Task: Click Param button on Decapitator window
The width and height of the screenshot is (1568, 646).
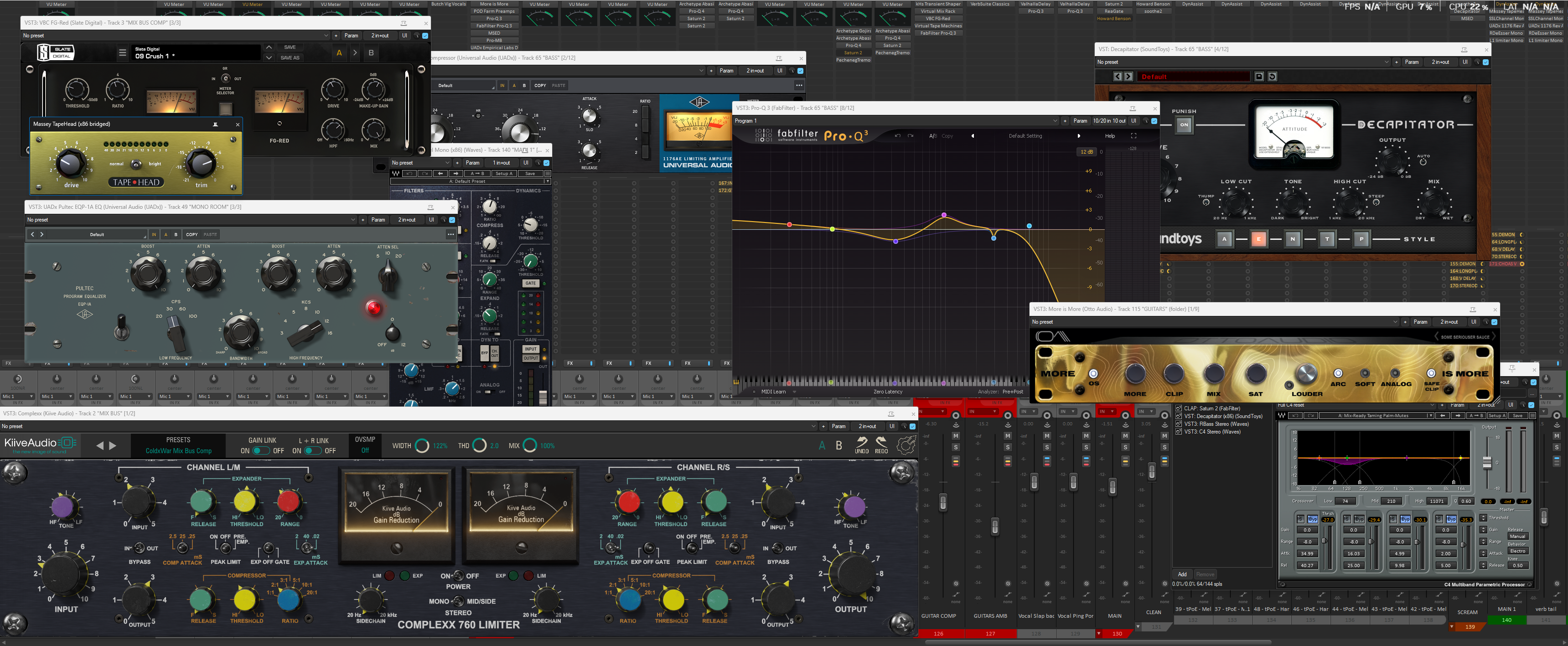Action: click(x=1412, y=62)
